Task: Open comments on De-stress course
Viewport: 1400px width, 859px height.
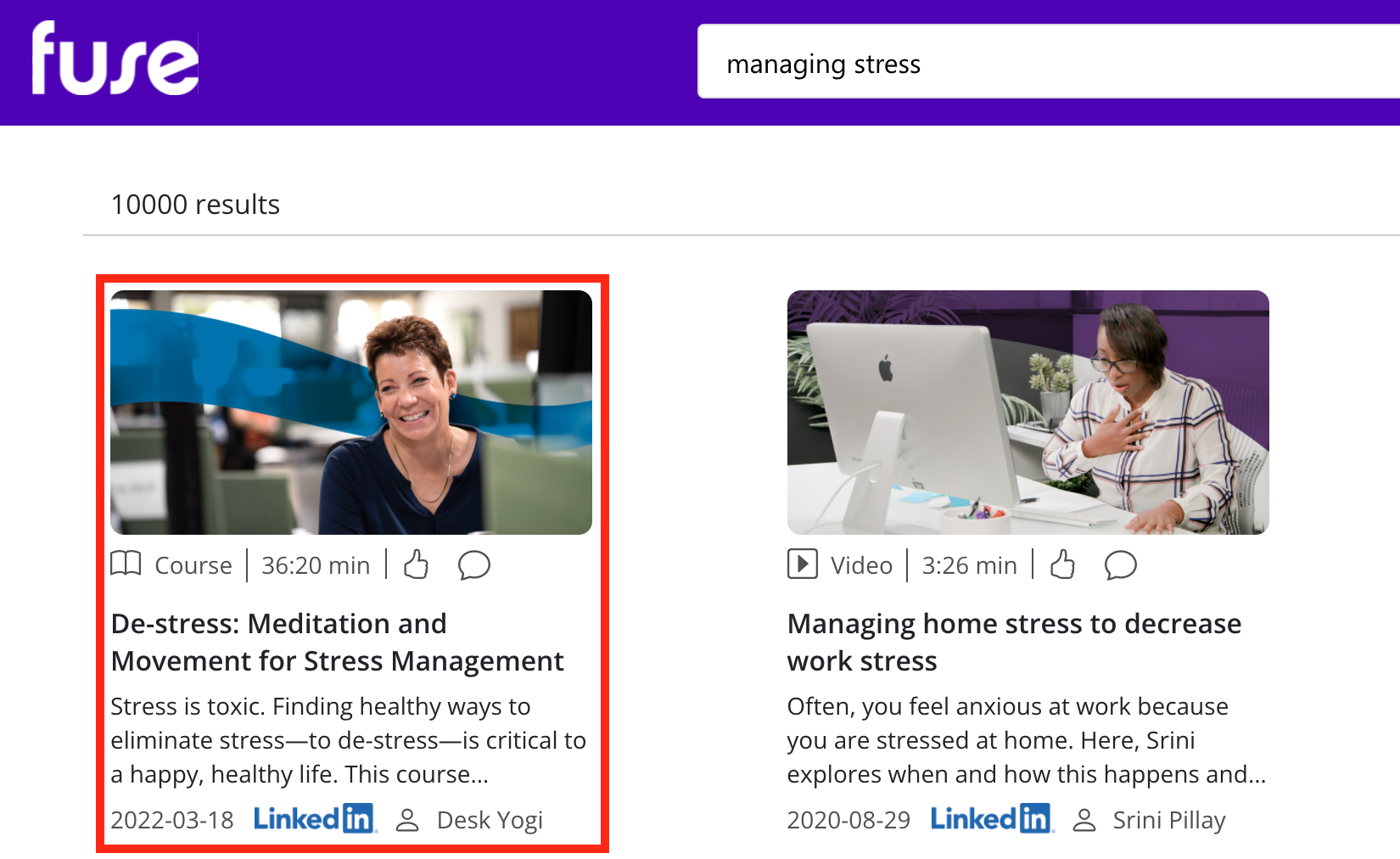Action: (473, 564)
